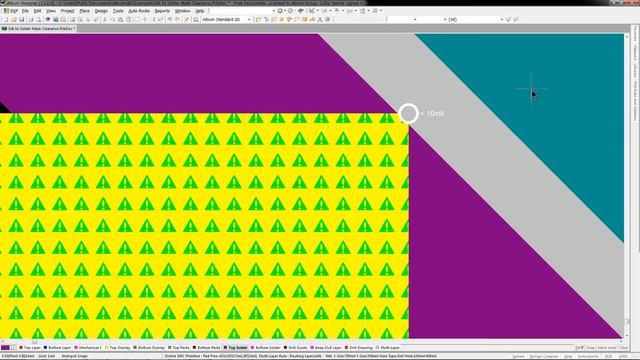
Task: Click the Browse Components icon after the pencil
Action: pos(196,20)
